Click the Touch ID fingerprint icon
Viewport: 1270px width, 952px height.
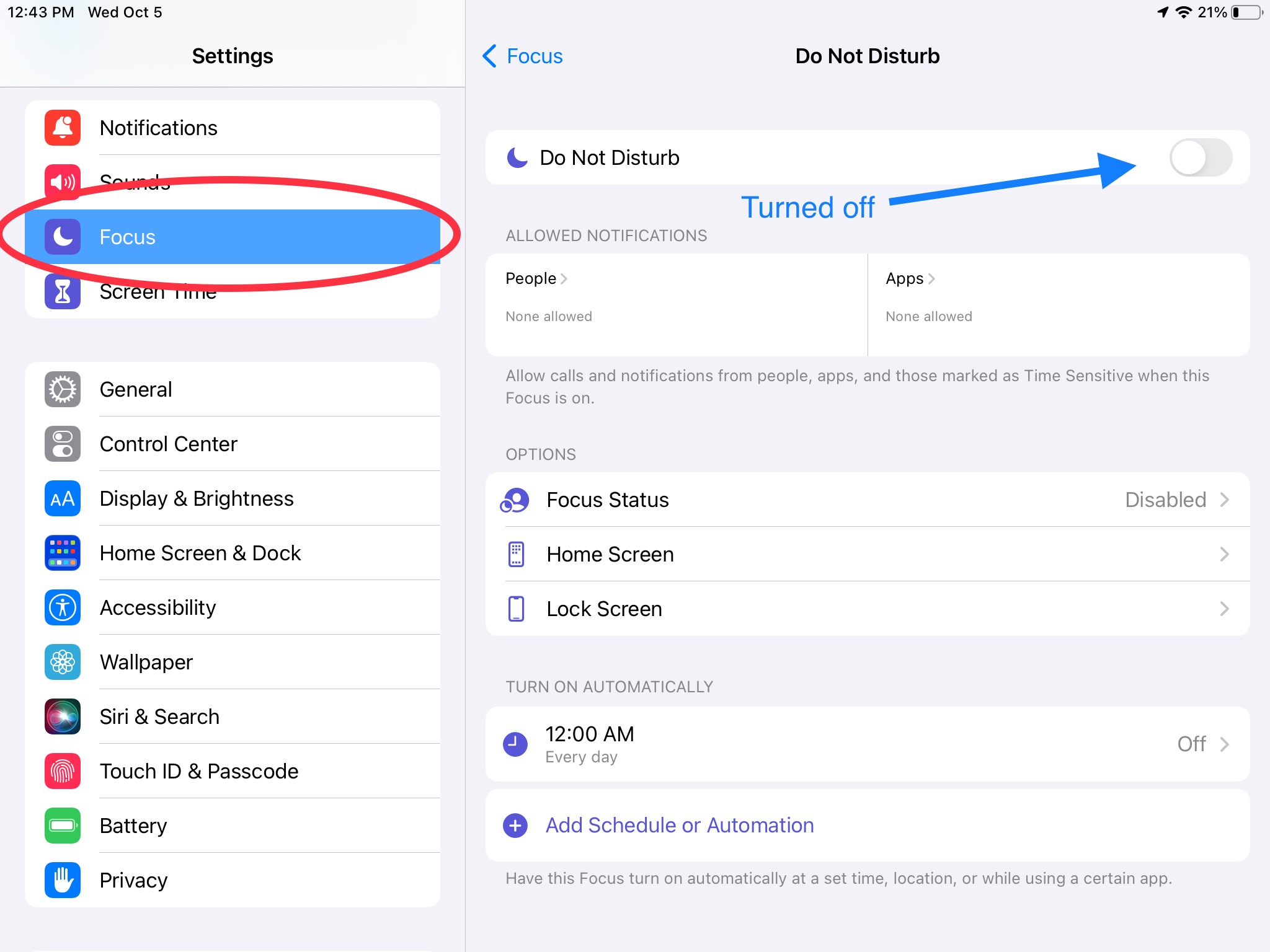coord(62,771)
